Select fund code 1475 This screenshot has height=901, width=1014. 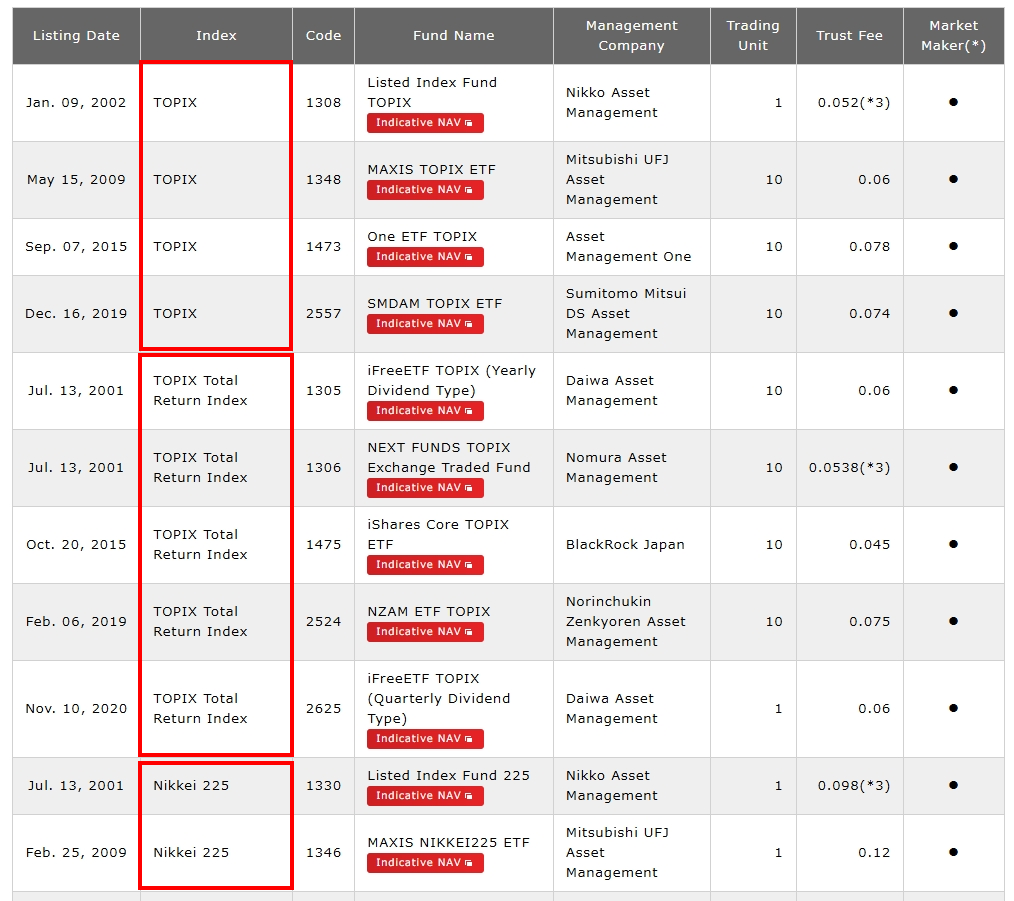coord(323,545)
